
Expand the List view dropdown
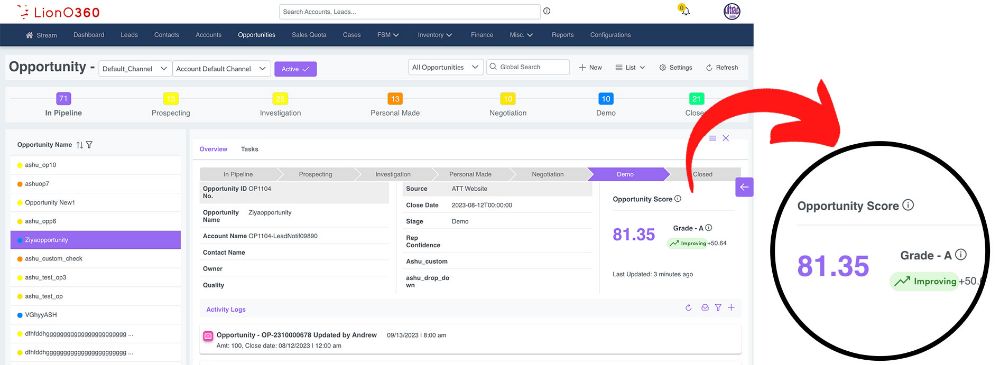coord(630,68)
